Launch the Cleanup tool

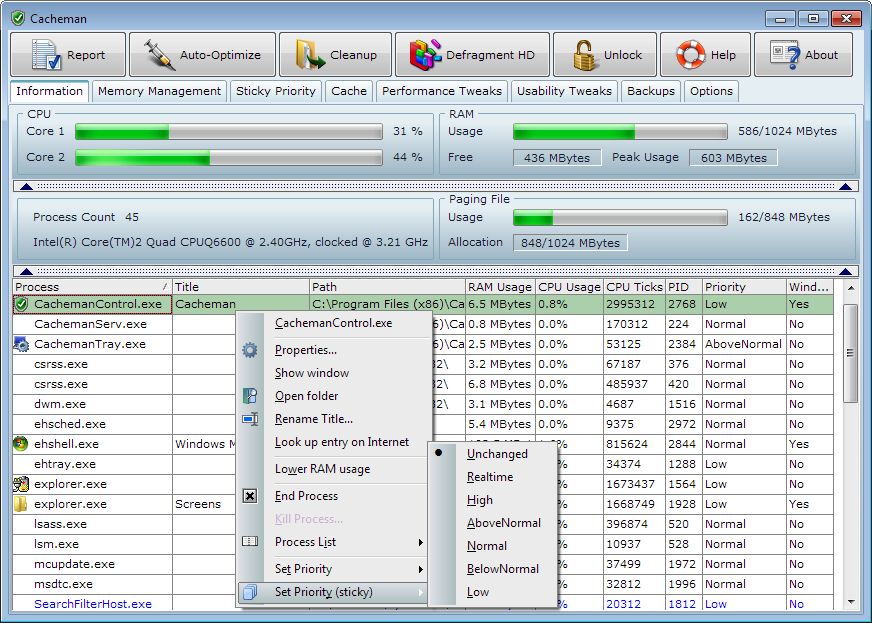[x=335, y=55]
